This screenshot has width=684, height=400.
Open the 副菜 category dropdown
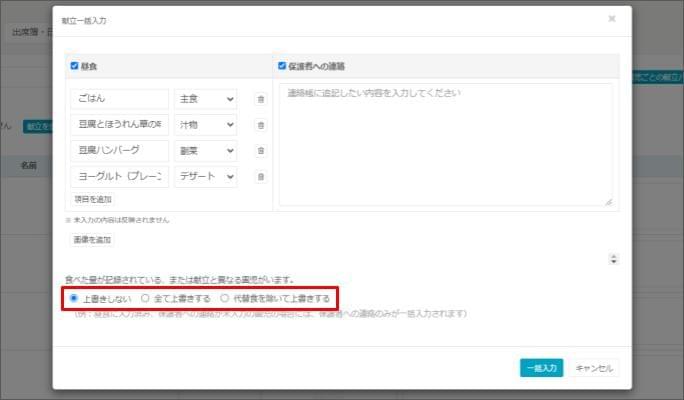pyautogui.click(x=205, y=151)
